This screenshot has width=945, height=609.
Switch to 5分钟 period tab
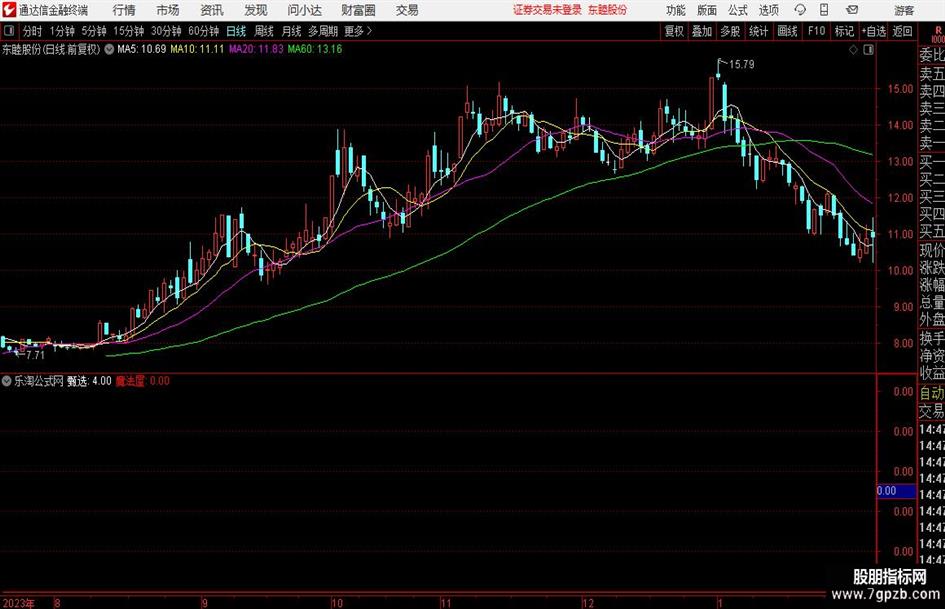pos(94,31)
